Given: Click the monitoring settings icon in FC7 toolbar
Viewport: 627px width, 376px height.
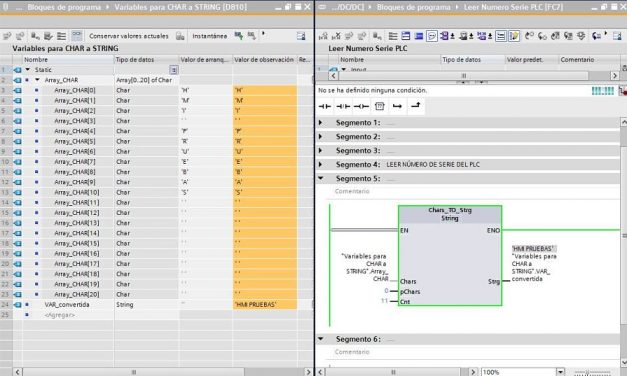Looking at the screenshot, I should pyautogui.click(x=581, y=36).
